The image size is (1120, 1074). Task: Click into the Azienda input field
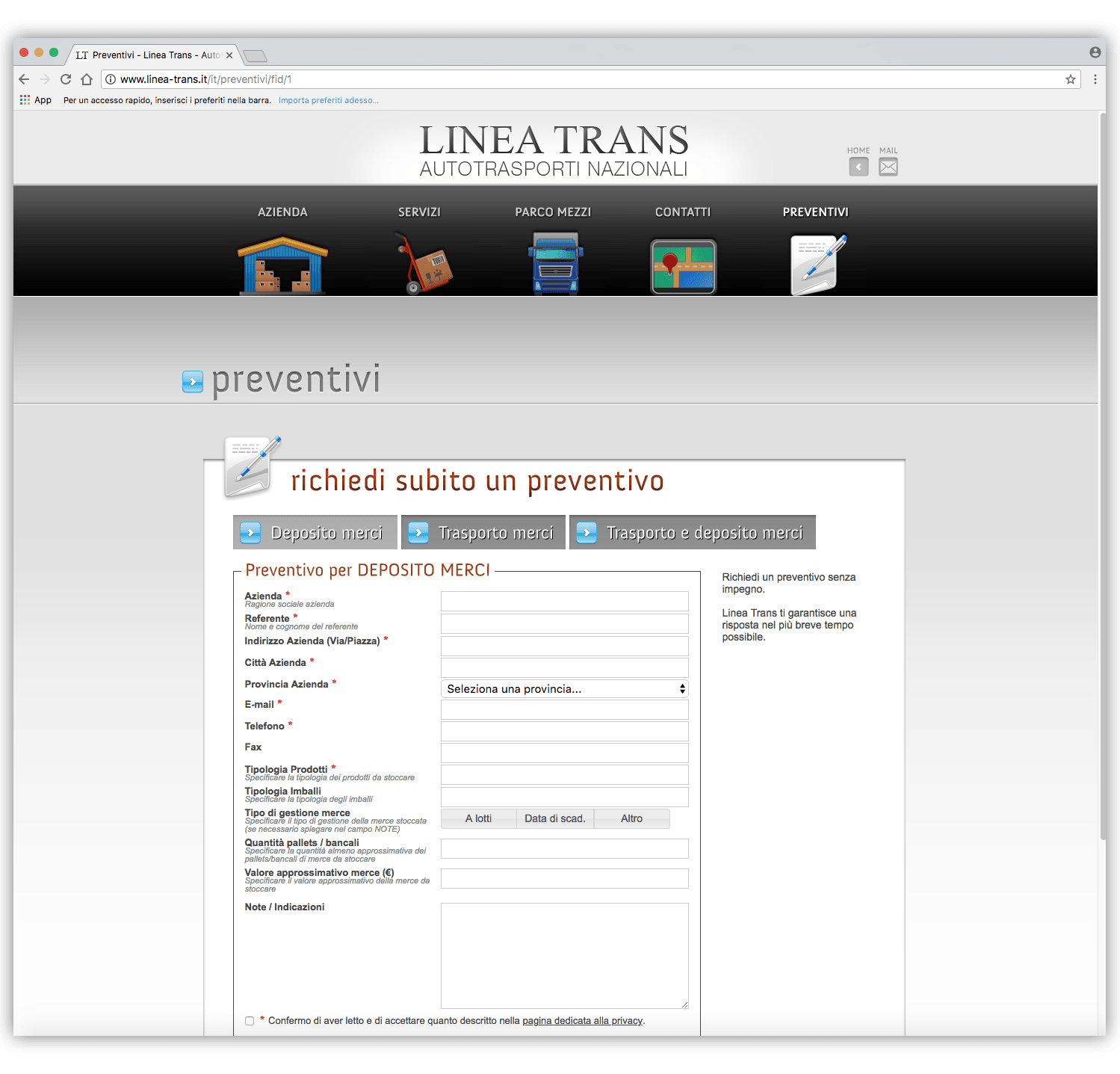click(565, 602)
